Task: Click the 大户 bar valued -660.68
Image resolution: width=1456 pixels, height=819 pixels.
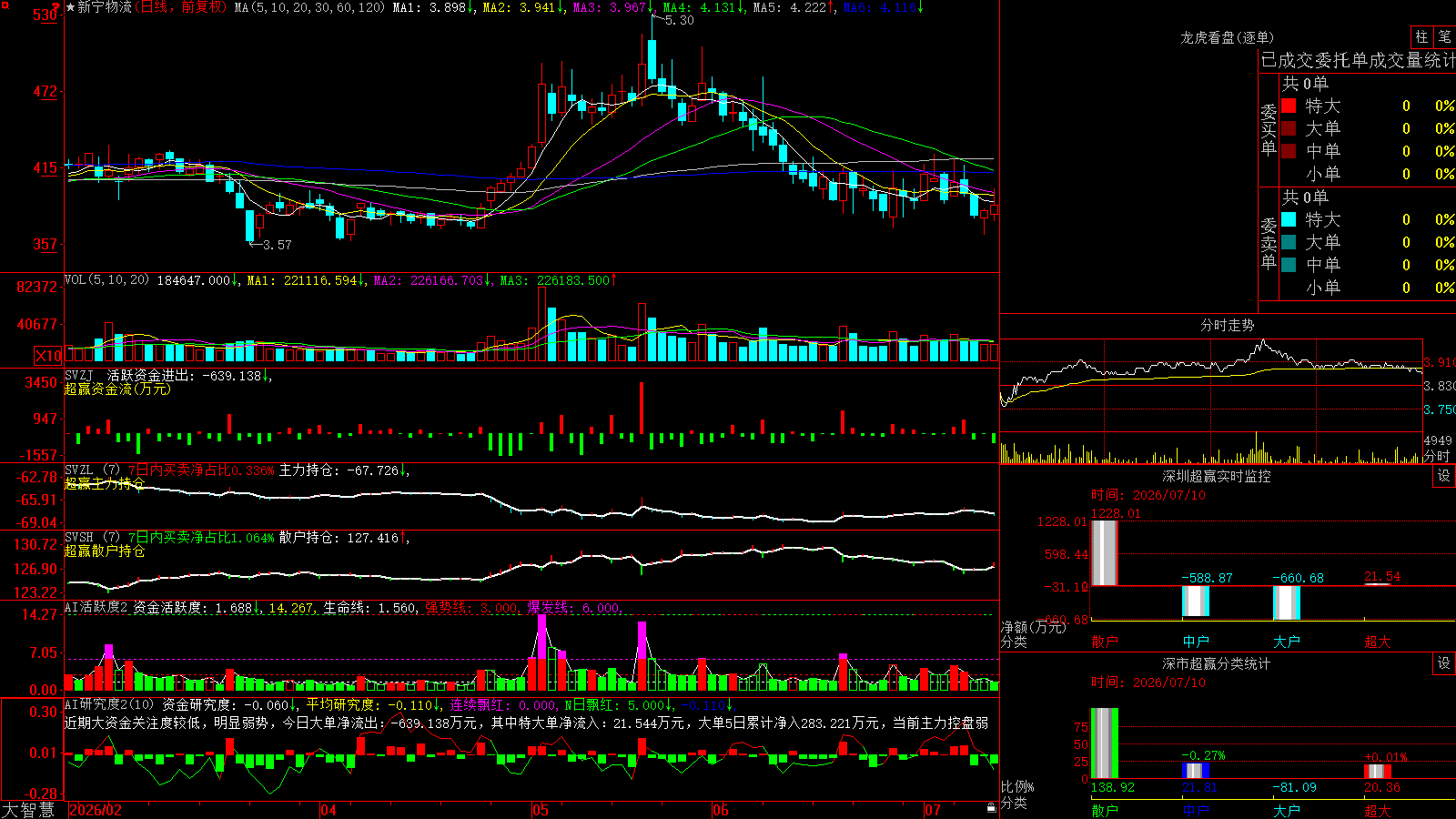Action: (1287, 602)
